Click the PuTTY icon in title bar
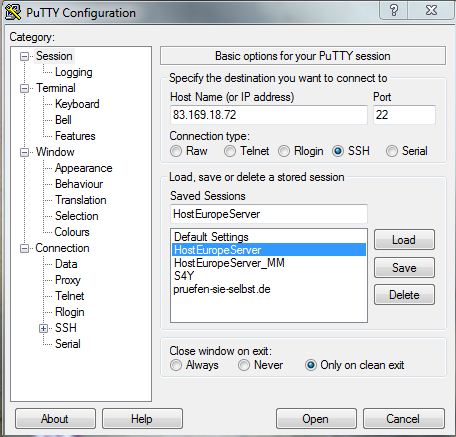Viewport: 456px width, 437px height. click(x=13, y=12)
